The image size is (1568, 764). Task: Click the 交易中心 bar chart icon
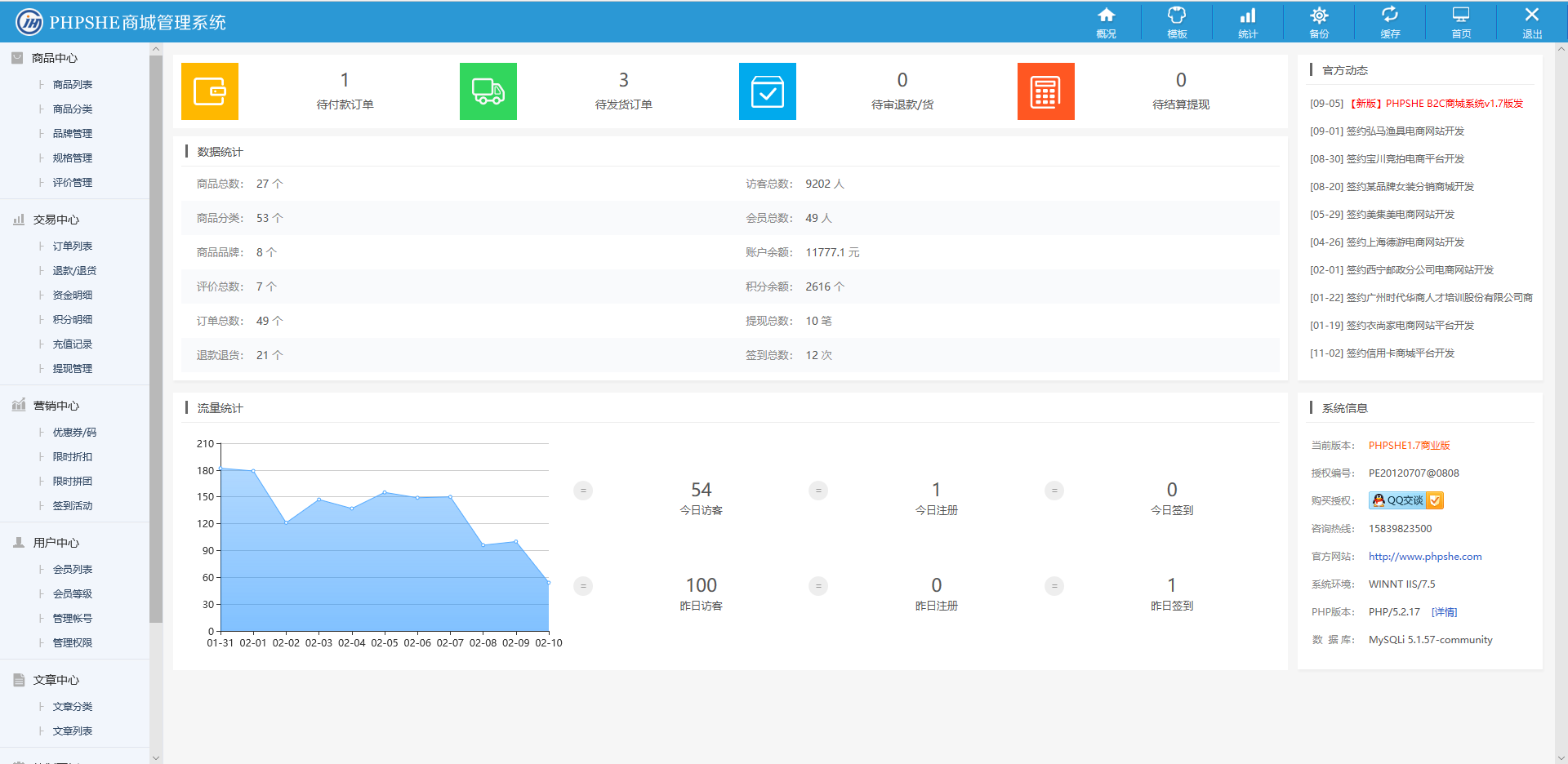tap(19, 220)
